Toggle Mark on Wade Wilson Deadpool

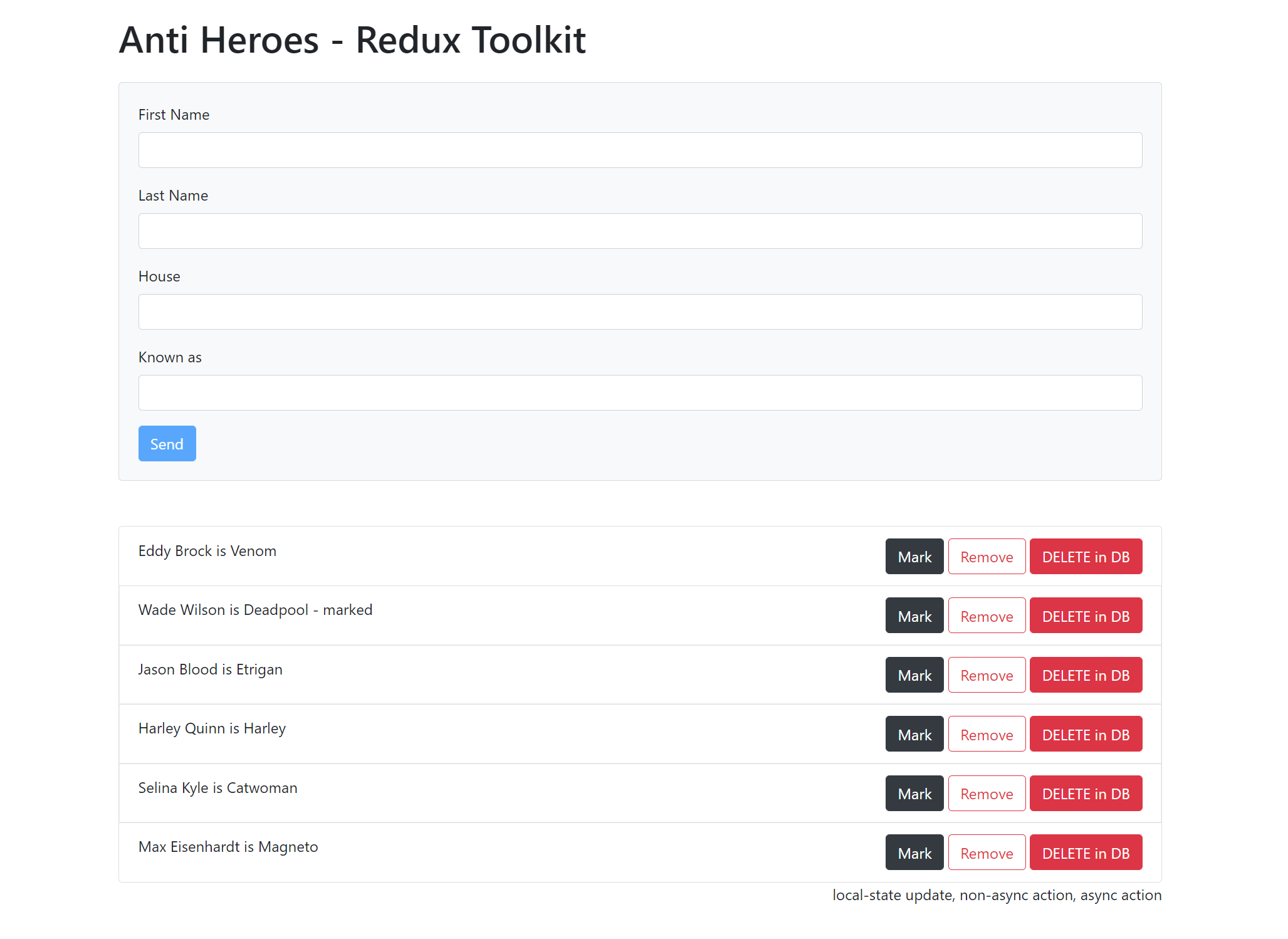tap(914, 616)
